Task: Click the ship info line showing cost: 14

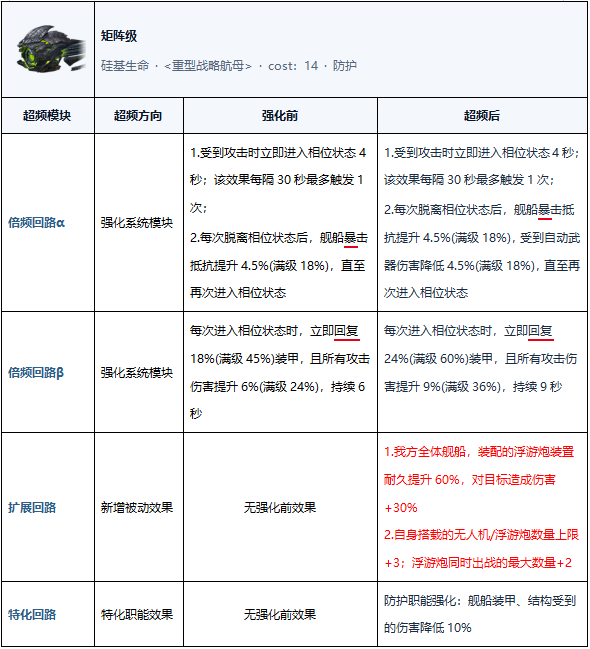Action: (x=229, y=66)
